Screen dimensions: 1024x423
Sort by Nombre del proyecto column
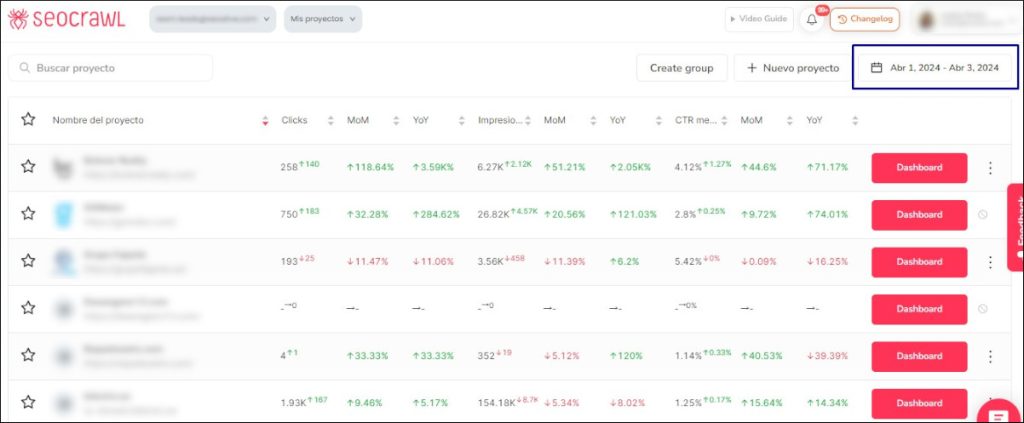point(265,121)
